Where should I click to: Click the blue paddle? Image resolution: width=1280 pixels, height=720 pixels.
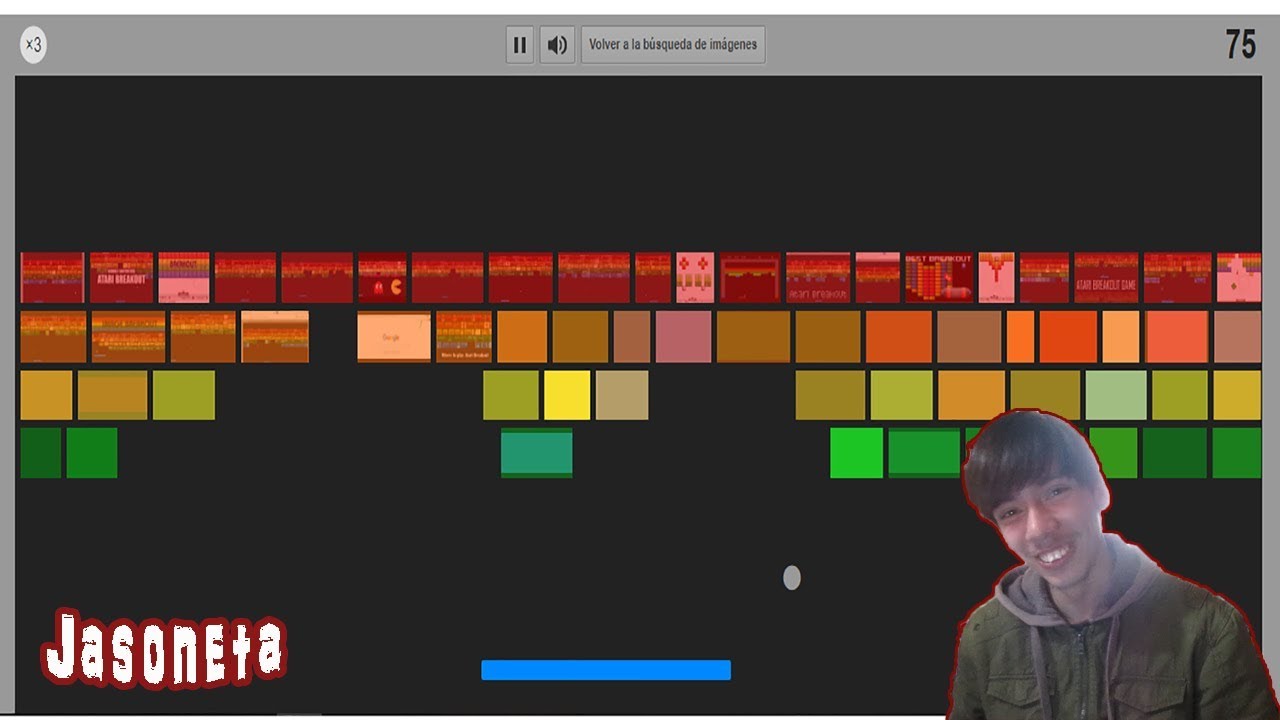point(606,670)
